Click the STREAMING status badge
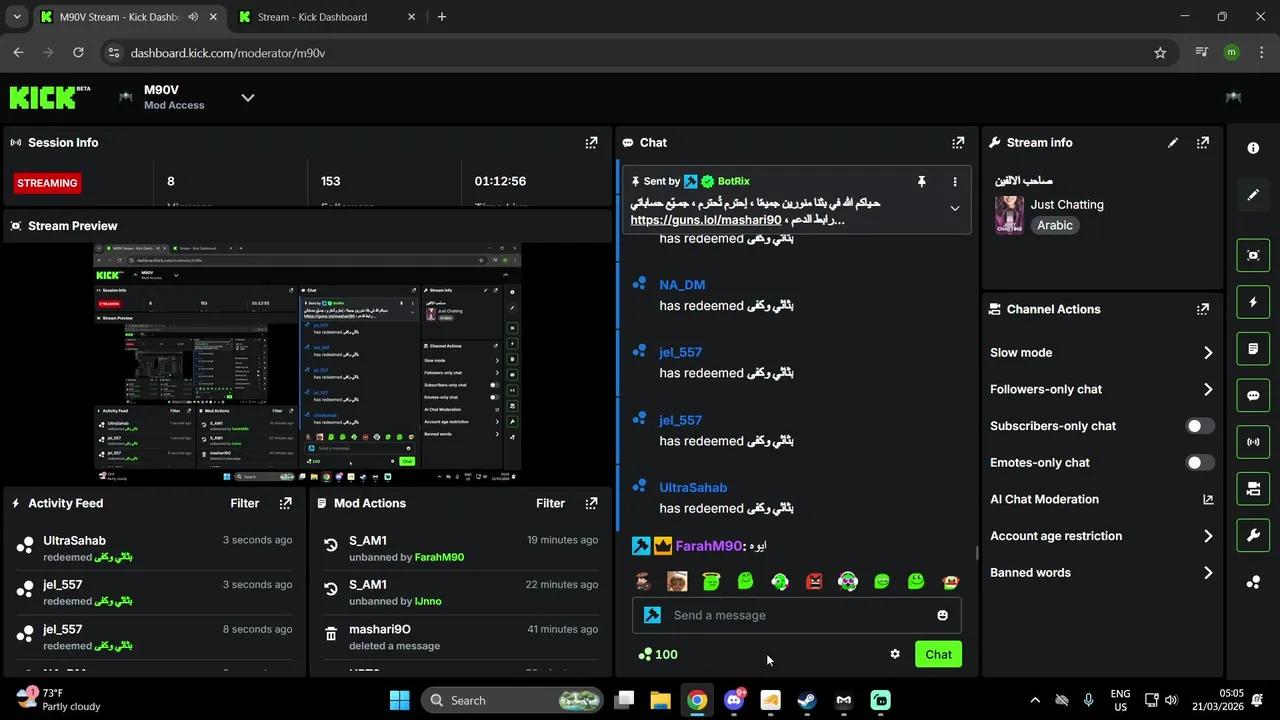 point(47,183)
